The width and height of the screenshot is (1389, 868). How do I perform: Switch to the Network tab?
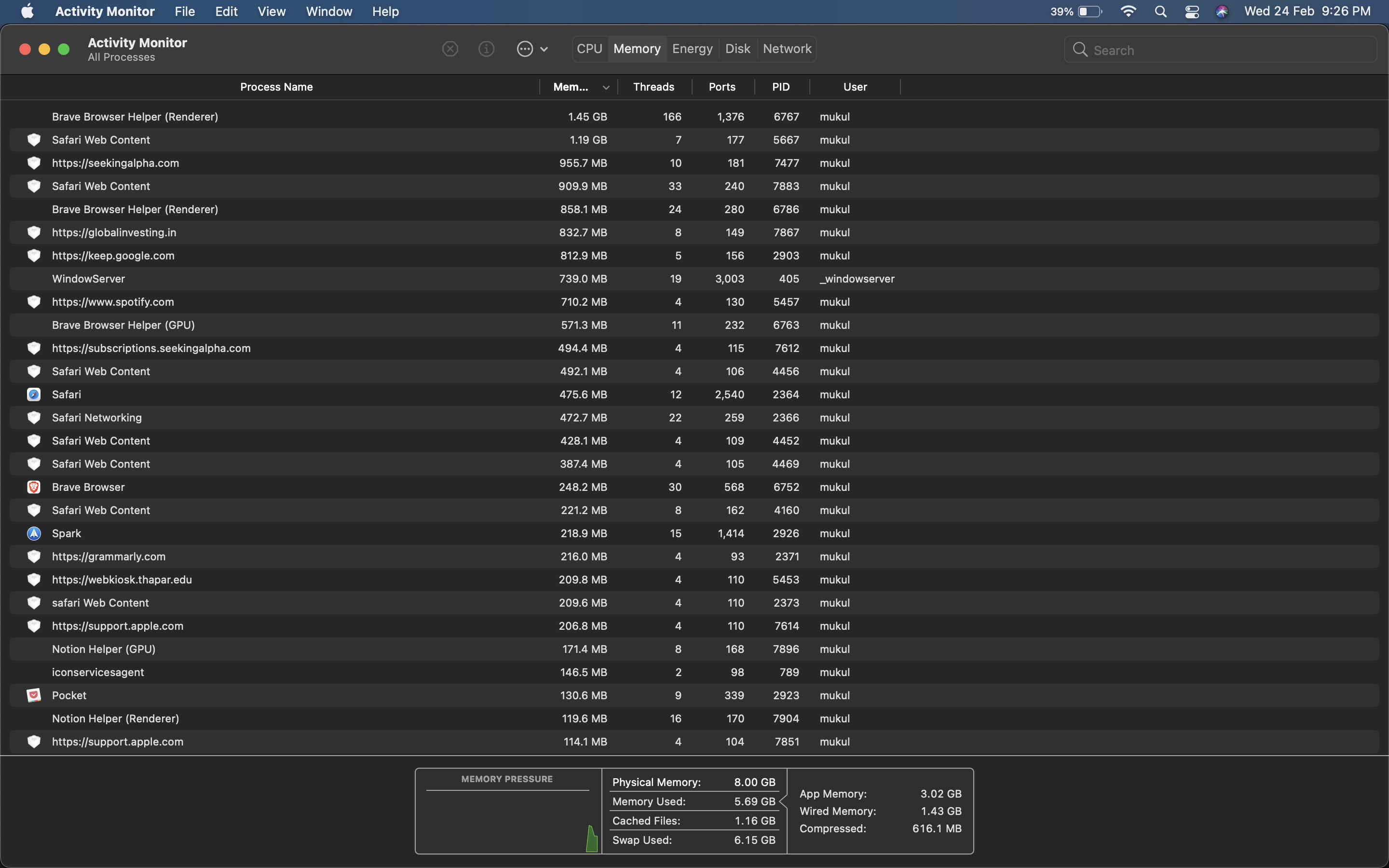[787, 49]
